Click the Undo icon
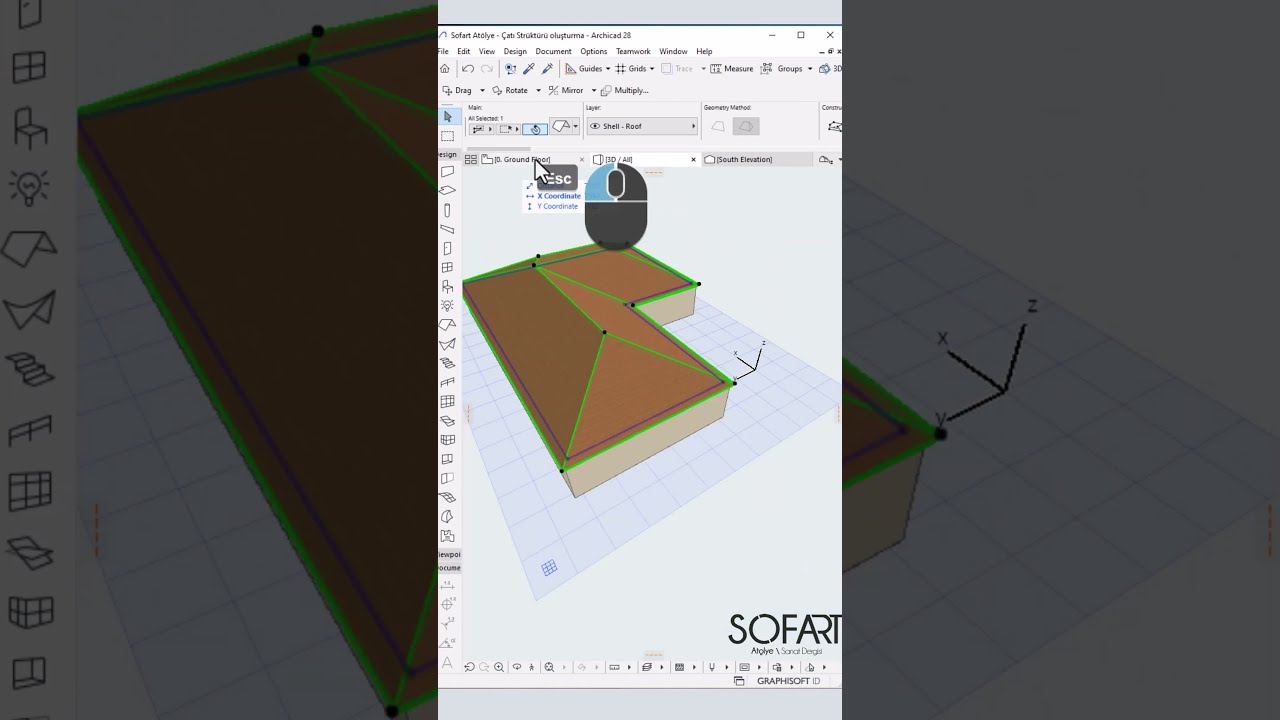 point(467,69)
